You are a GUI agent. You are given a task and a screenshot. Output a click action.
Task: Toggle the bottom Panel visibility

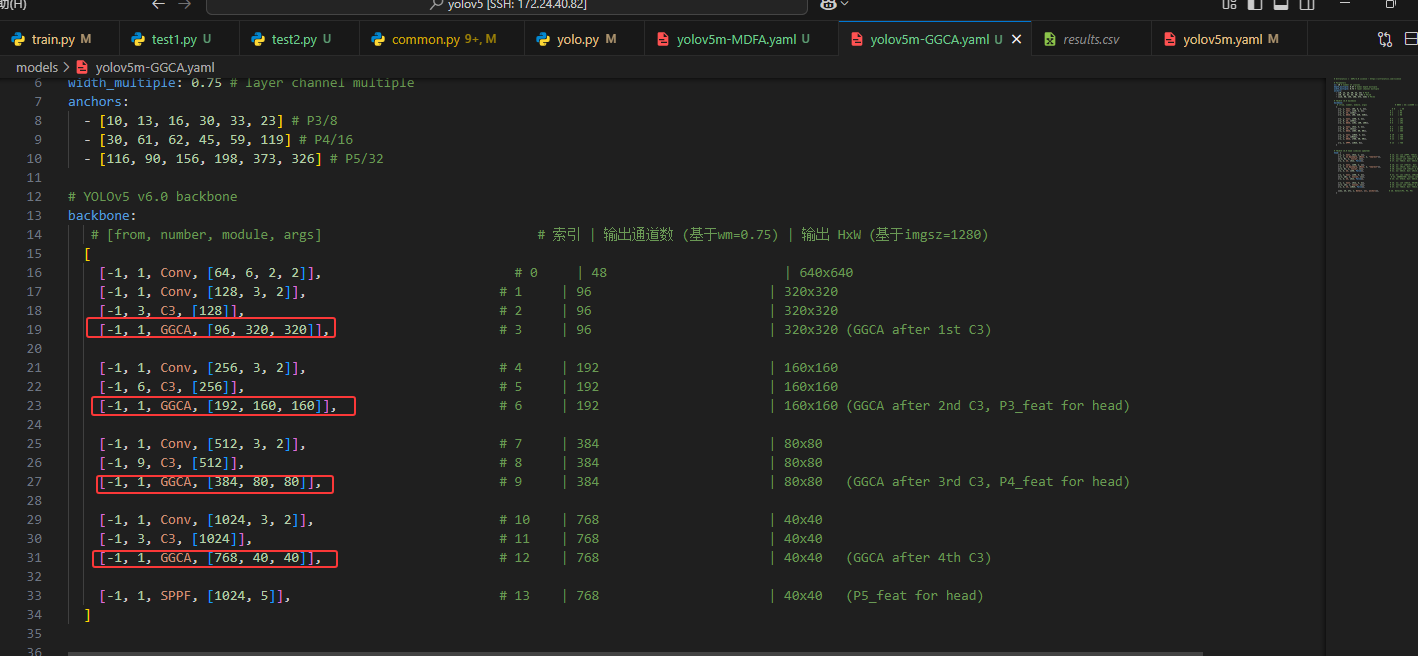click(1281, 6)
